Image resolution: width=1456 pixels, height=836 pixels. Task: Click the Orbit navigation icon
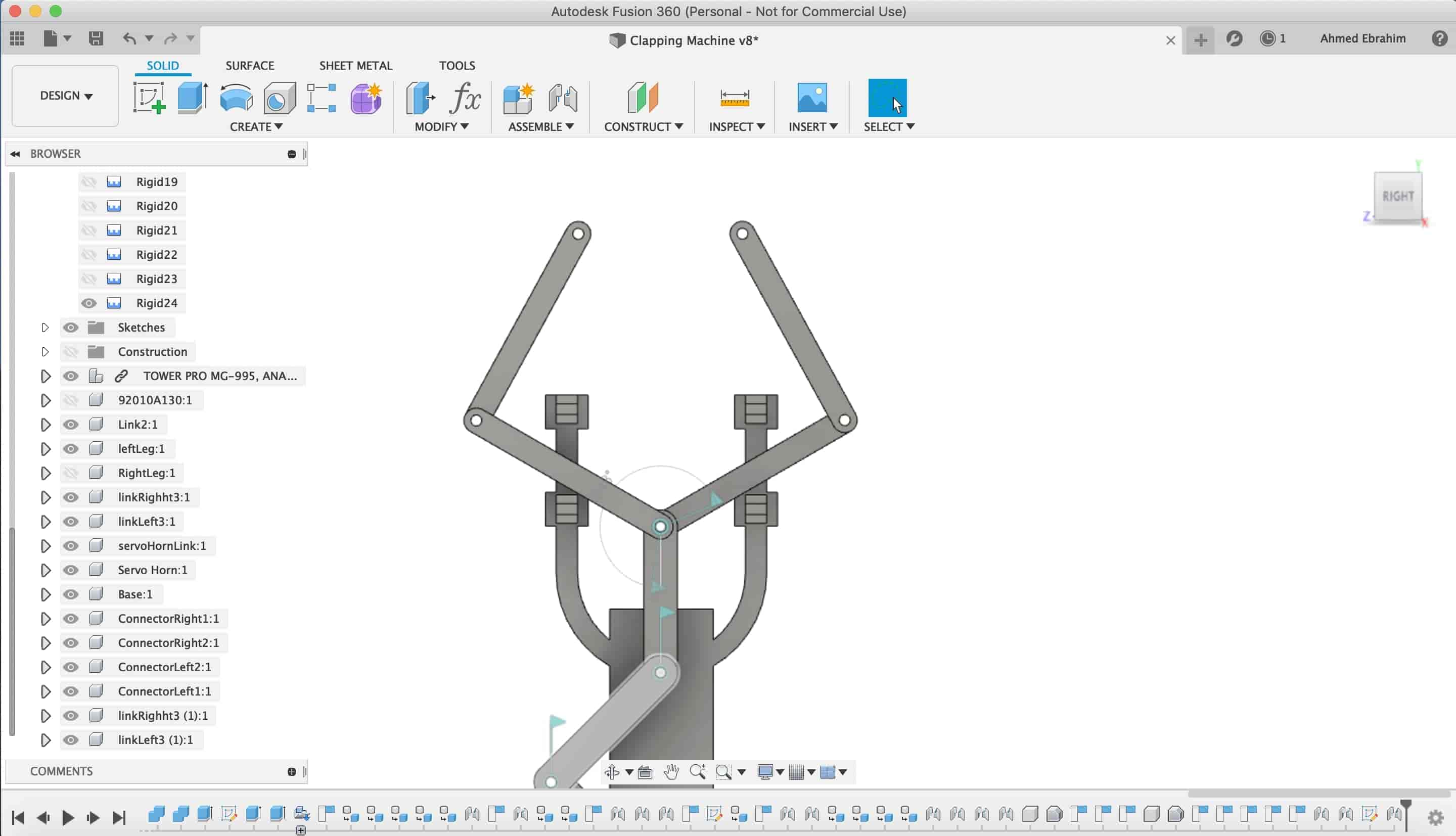(x=612, y=772)
